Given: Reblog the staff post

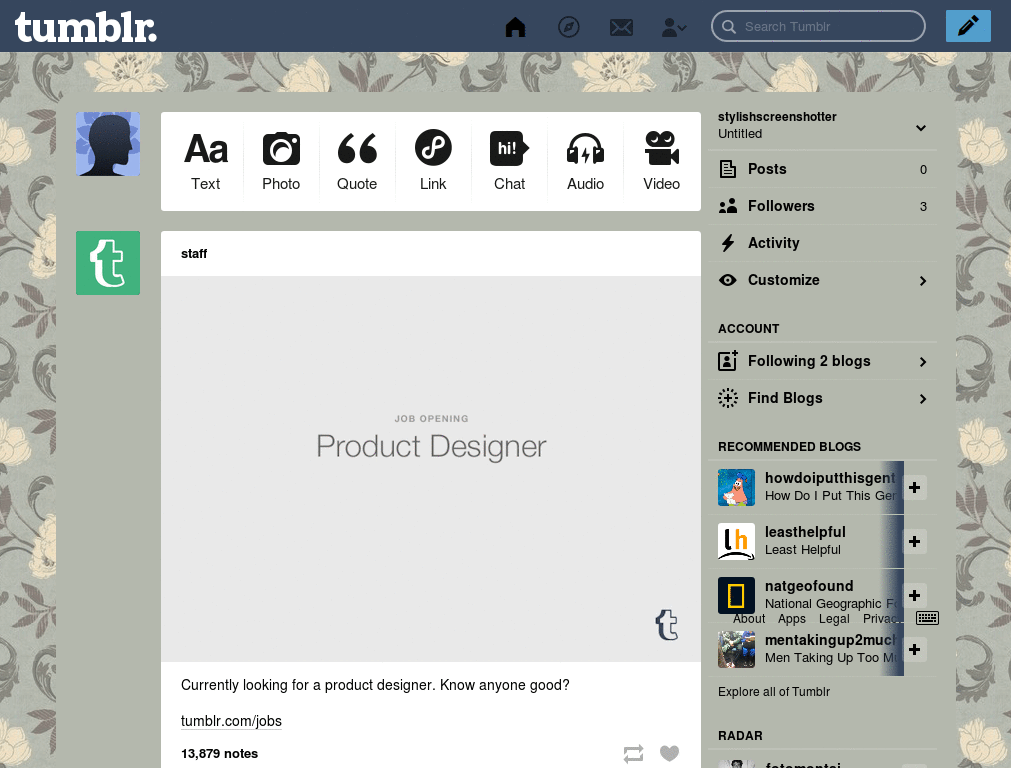Looking at the screenshot, I should [633, 754].
